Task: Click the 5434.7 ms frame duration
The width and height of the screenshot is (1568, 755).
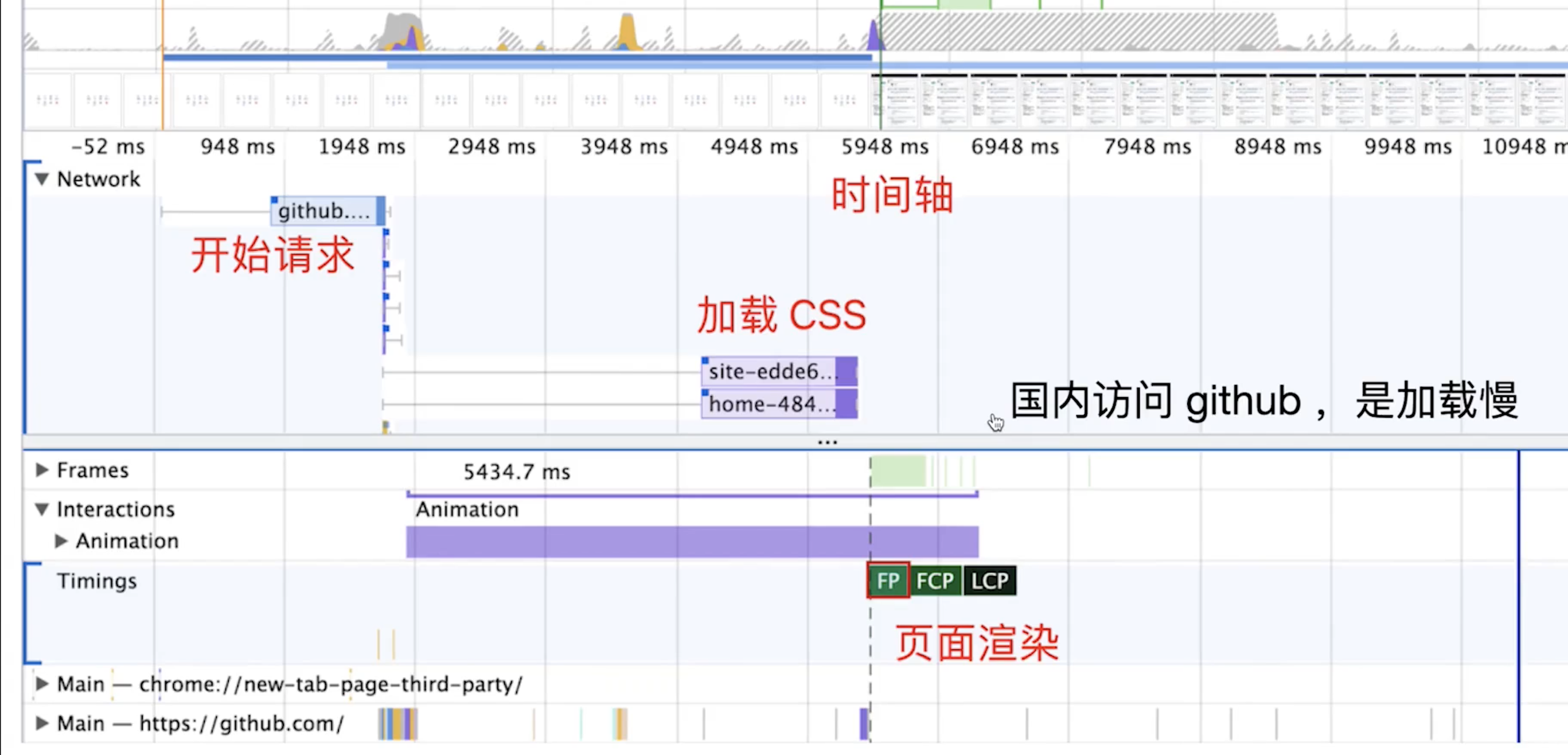Action: 516,472
